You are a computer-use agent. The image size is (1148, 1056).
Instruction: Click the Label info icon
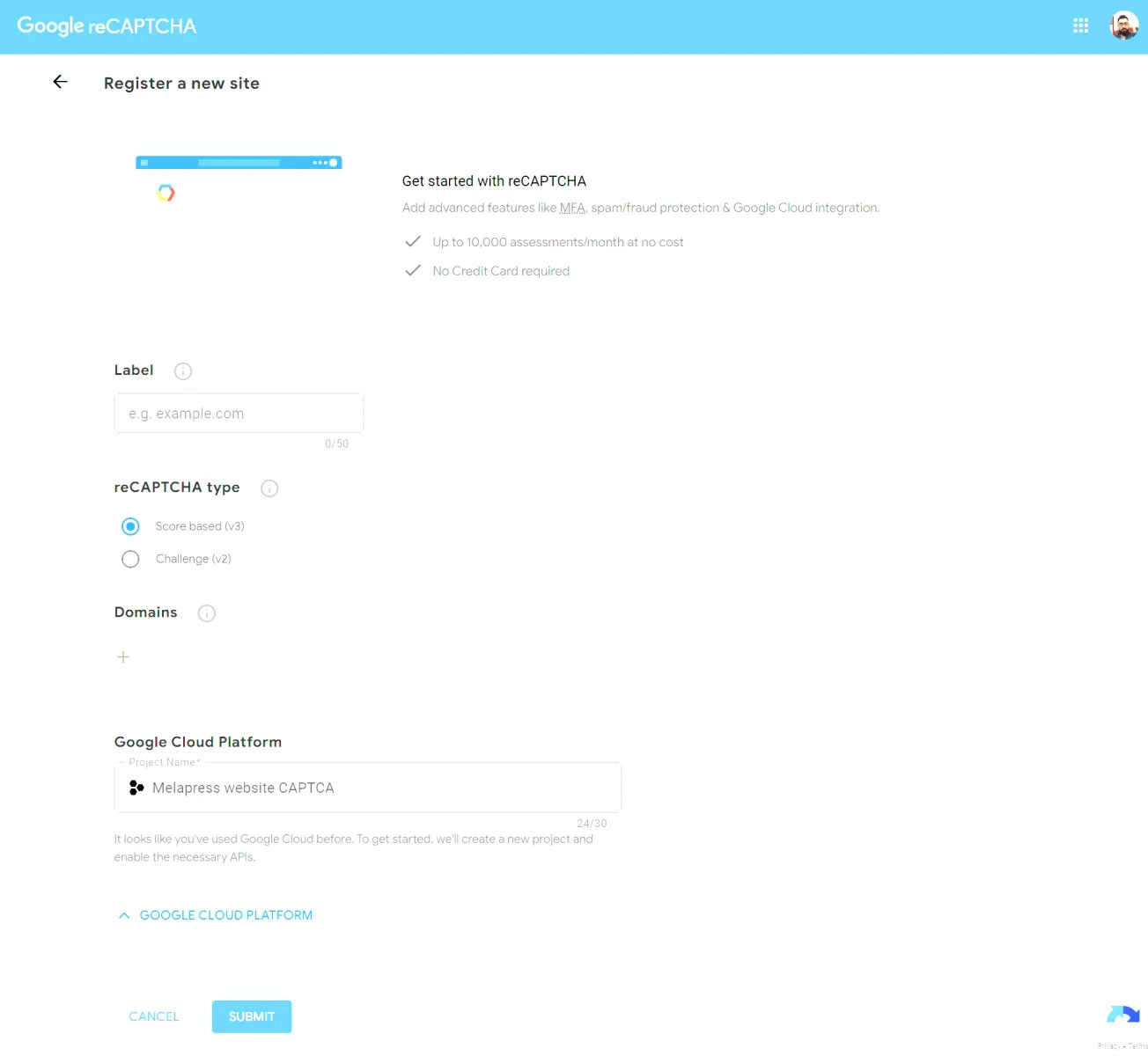tap(183, 370)
